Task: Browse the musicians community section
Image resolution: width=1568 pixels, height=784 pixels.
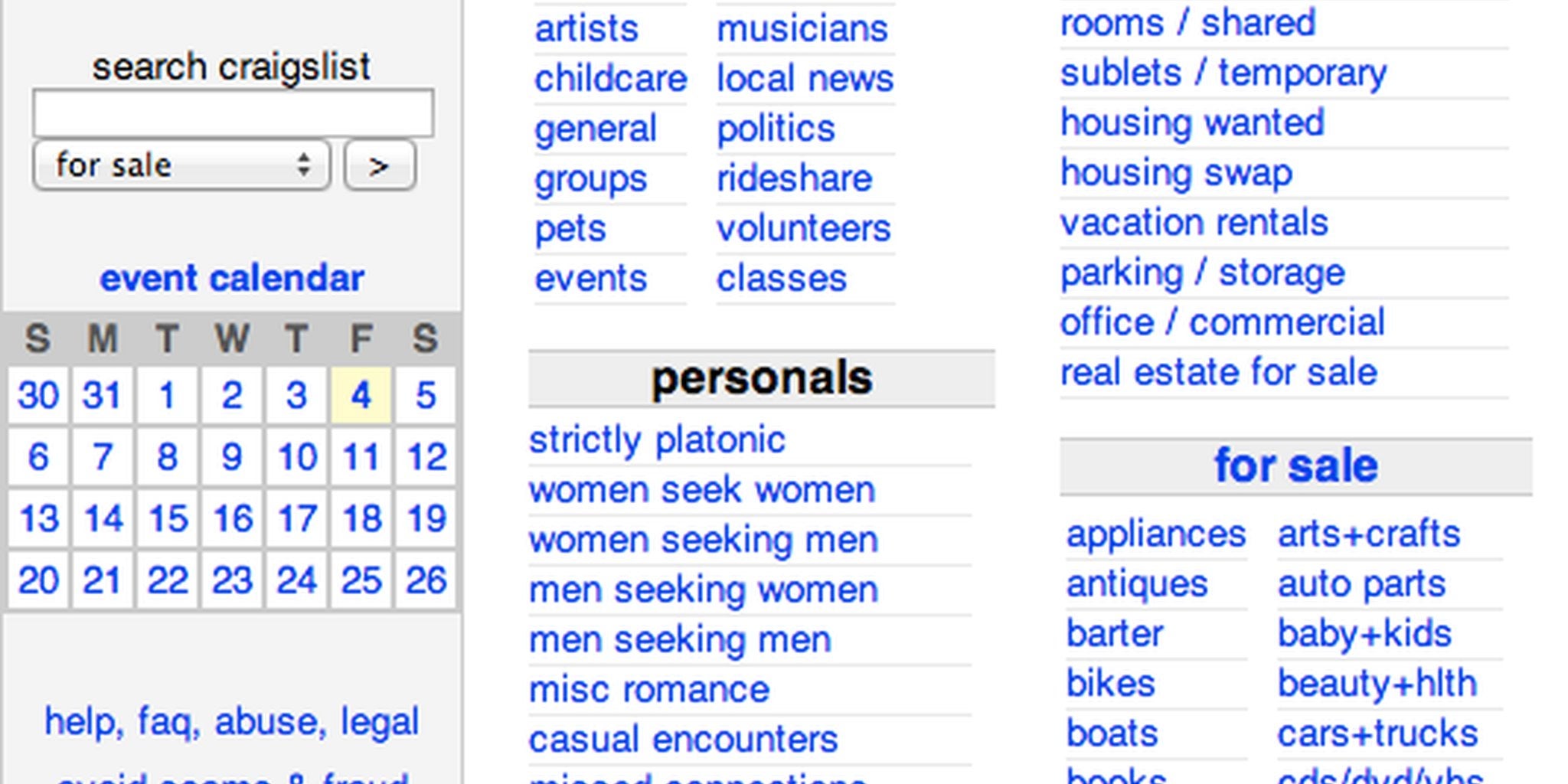Action: 802,28
